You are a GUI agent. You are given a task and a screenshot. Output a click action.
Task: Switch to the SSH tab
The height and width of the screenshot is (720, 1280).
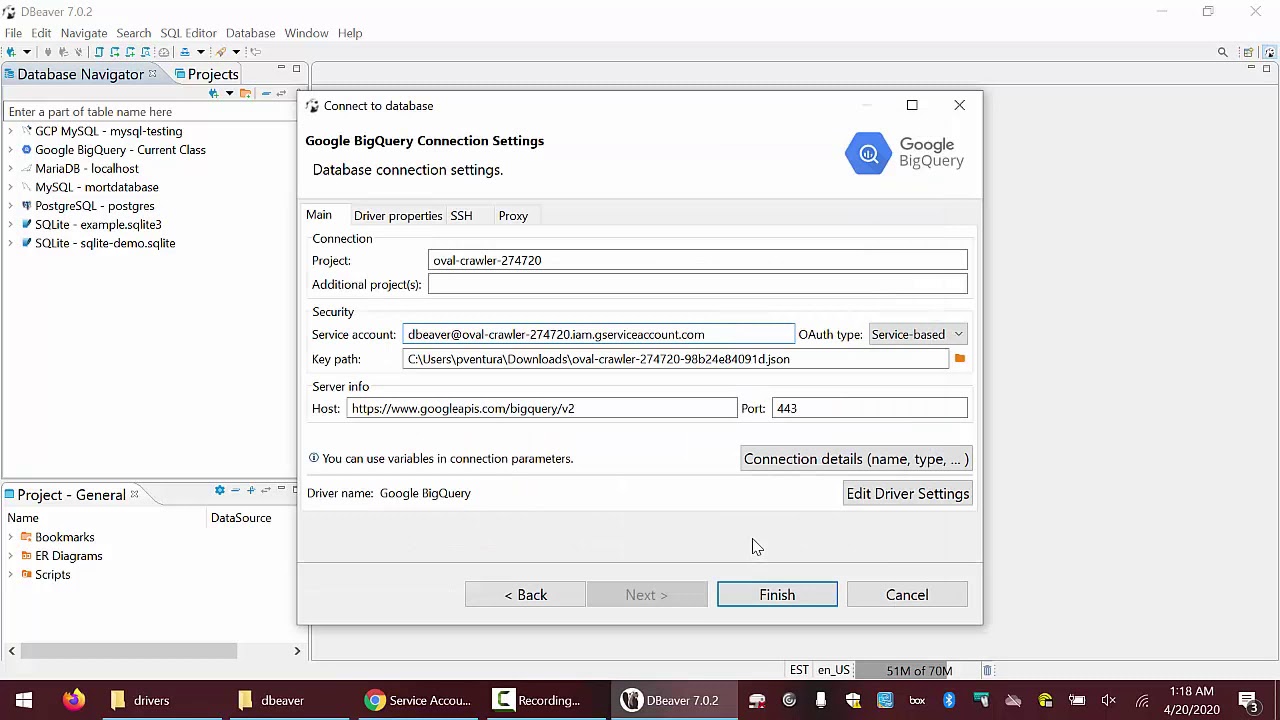pos(461,216)
